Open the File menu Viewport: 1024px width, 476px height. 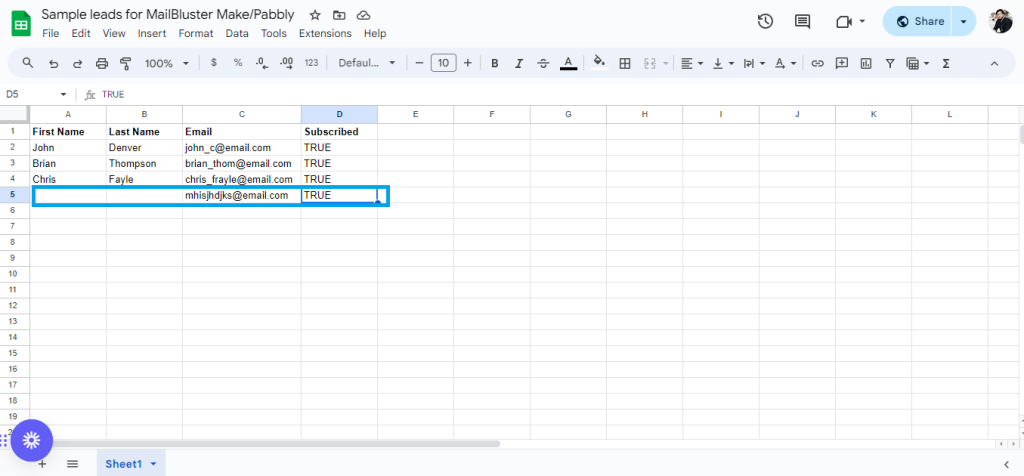click(50, 33)
